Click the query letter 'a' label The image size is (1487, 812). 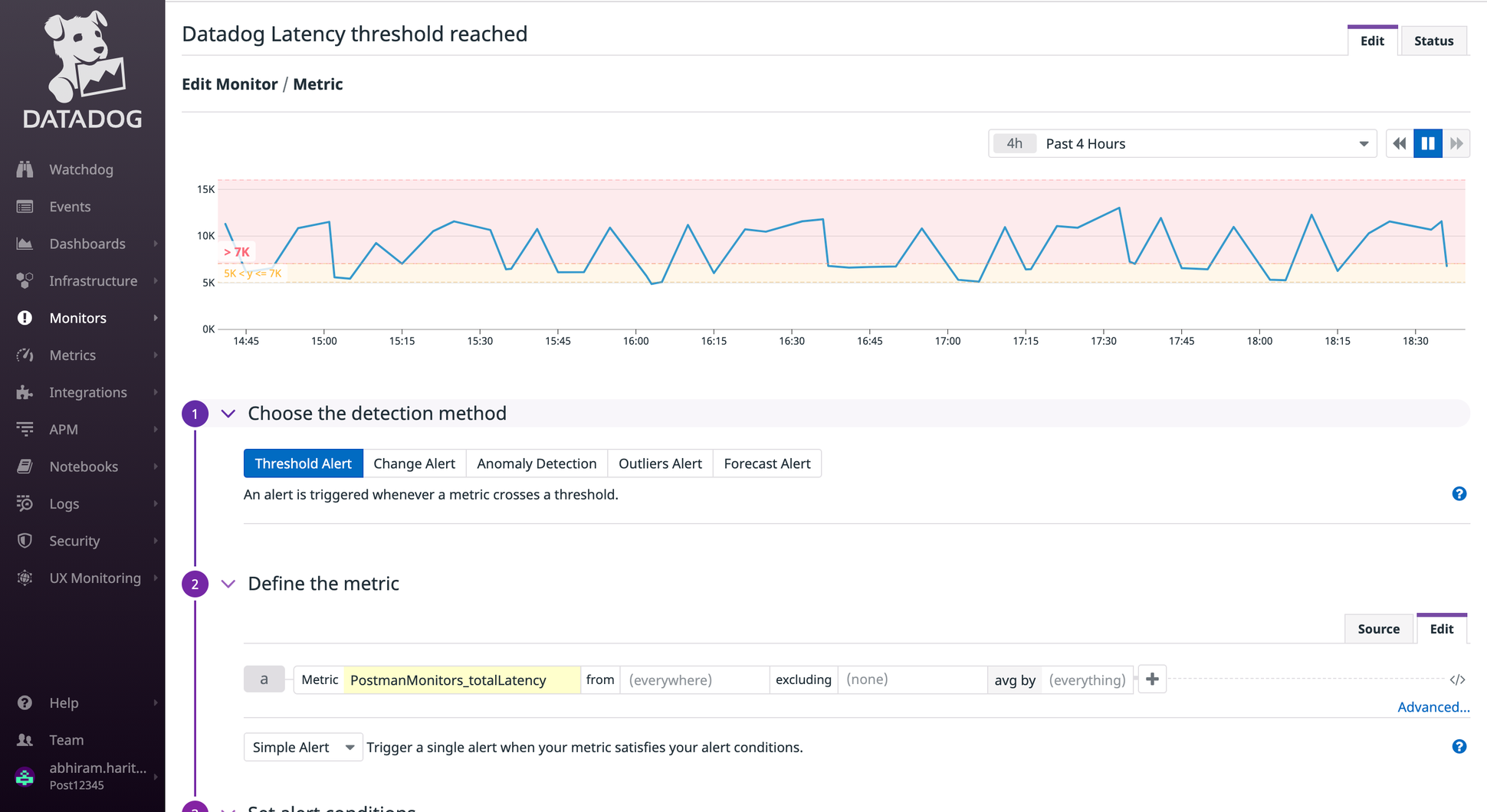tap(264, 679)
